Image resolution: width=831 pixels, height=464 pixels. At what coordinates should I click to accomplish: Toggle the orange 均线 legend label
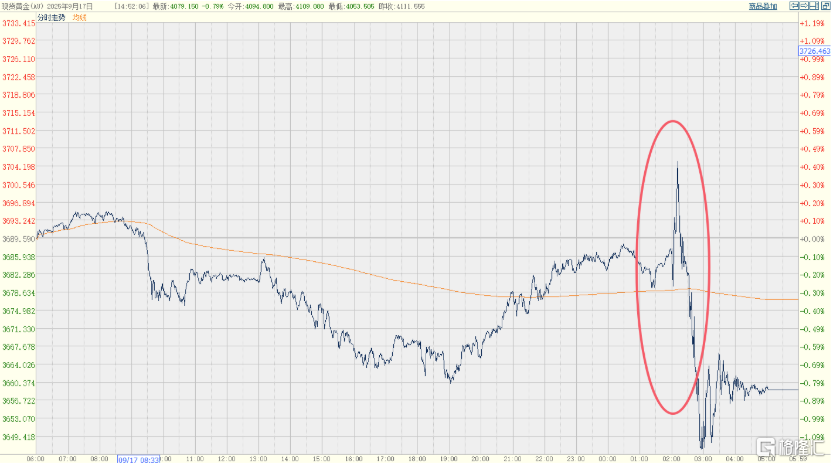click(79, 18)
